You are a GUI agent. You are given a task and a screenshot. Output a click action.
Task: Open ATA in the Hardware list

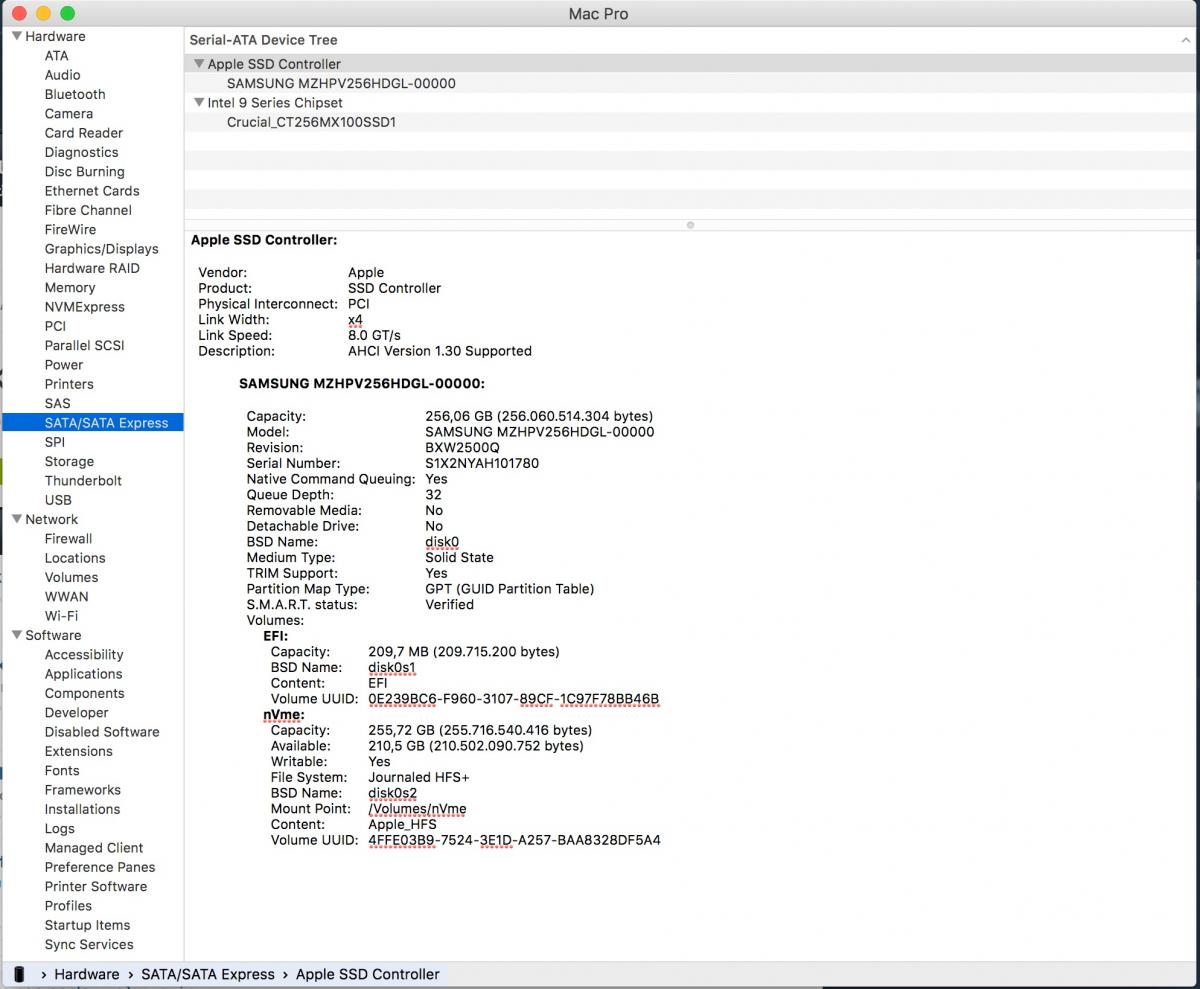pyautogui.click(x=57, y=56)
